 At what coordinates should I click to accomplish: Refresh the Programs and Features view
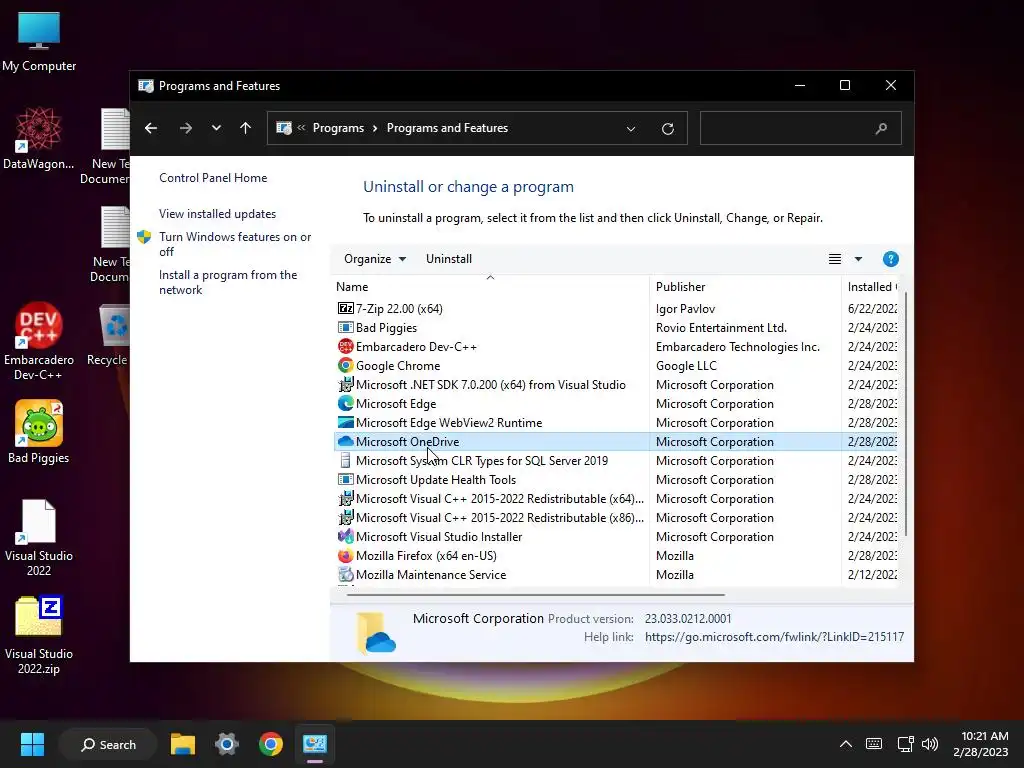coord(667,129)
